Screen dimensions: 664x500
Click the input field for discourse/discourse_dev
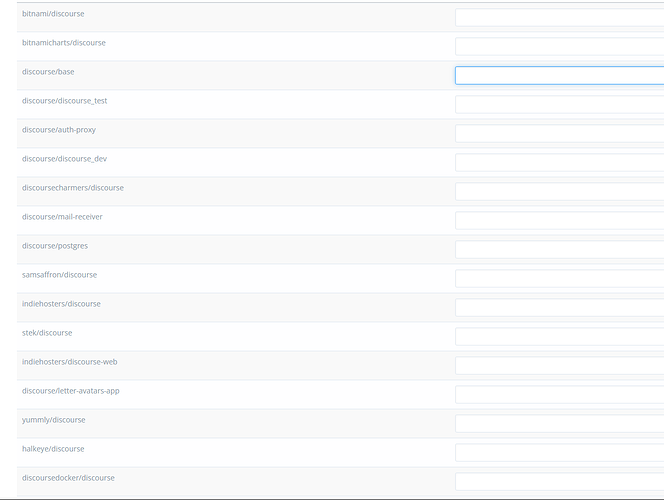[x=559, y=163]
